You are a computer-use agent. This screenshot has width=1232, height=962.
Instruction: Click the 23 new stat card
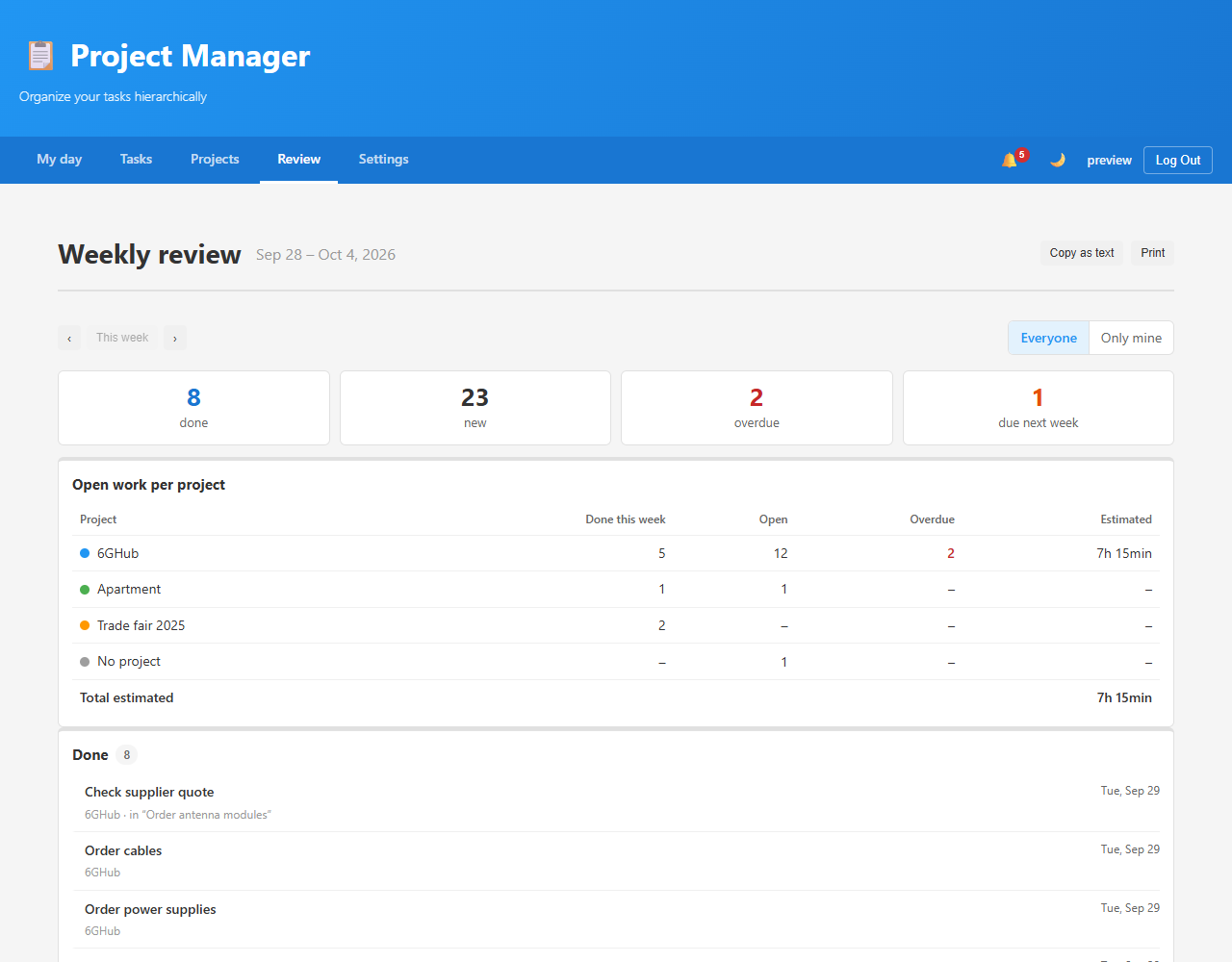coord(475,408)
